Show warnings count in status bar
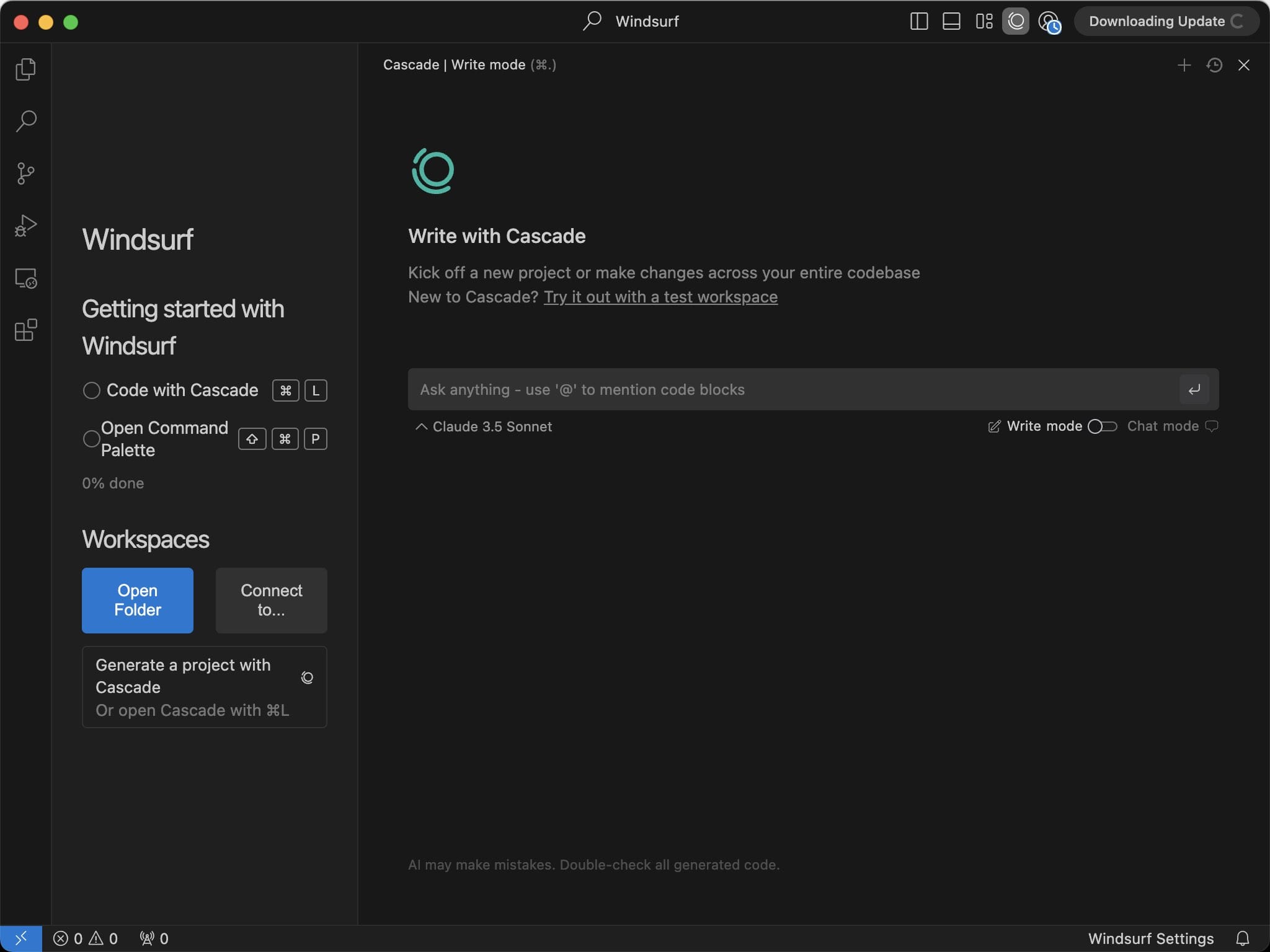 point(104,938)
